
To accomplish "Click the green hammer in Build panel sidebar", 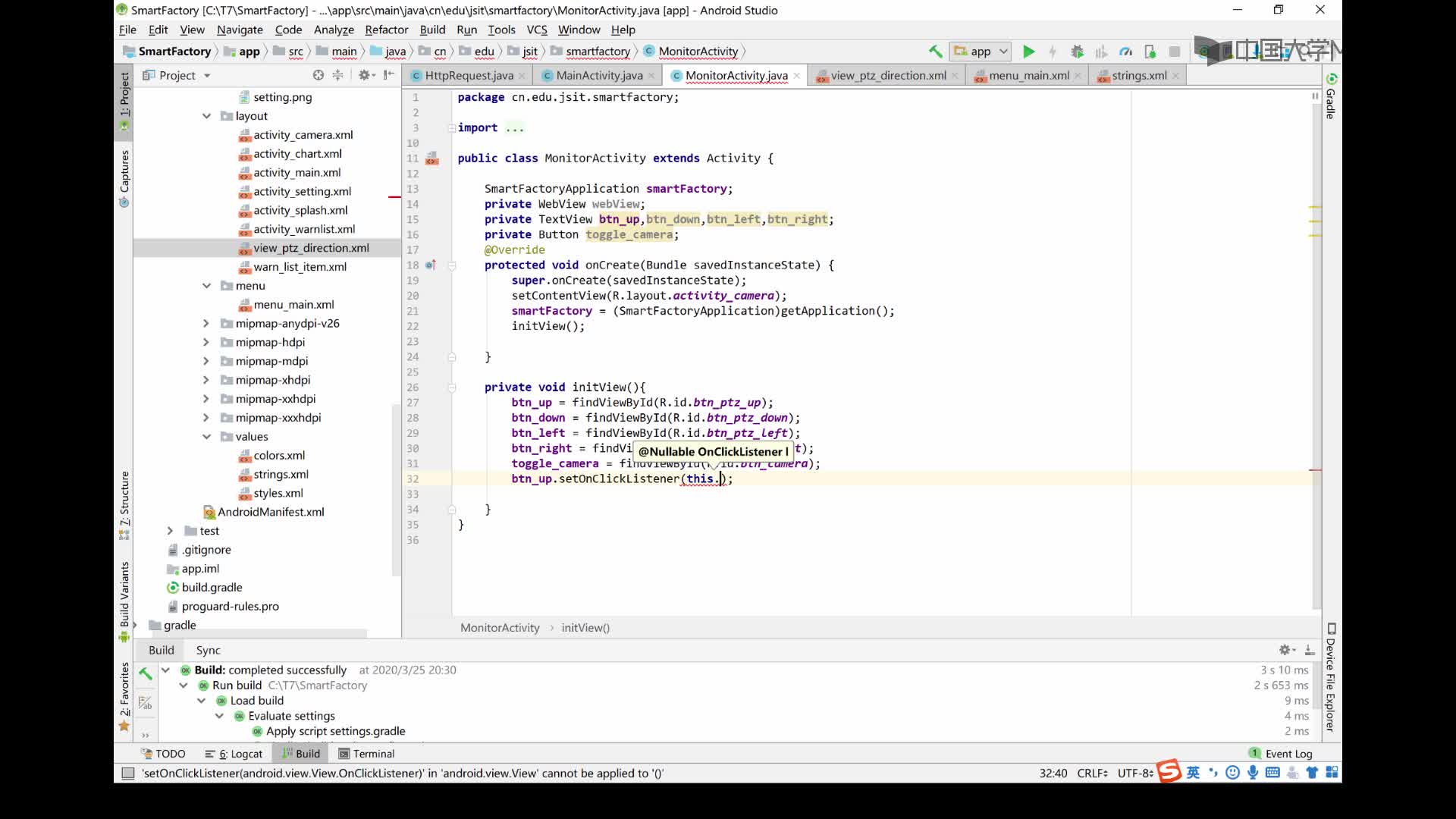I will [x=145, y=673].
